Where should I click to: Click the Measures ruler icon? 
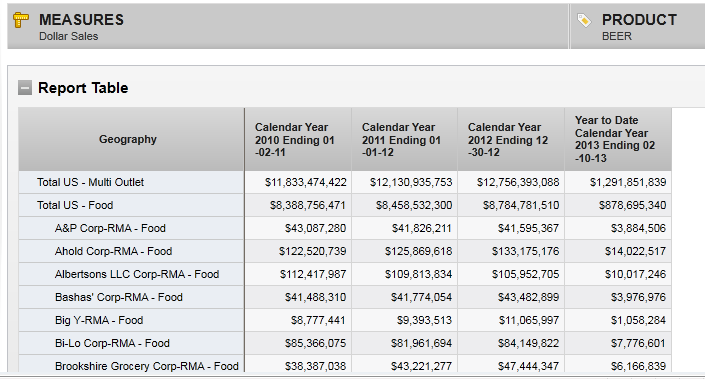[x=21, y=20]
